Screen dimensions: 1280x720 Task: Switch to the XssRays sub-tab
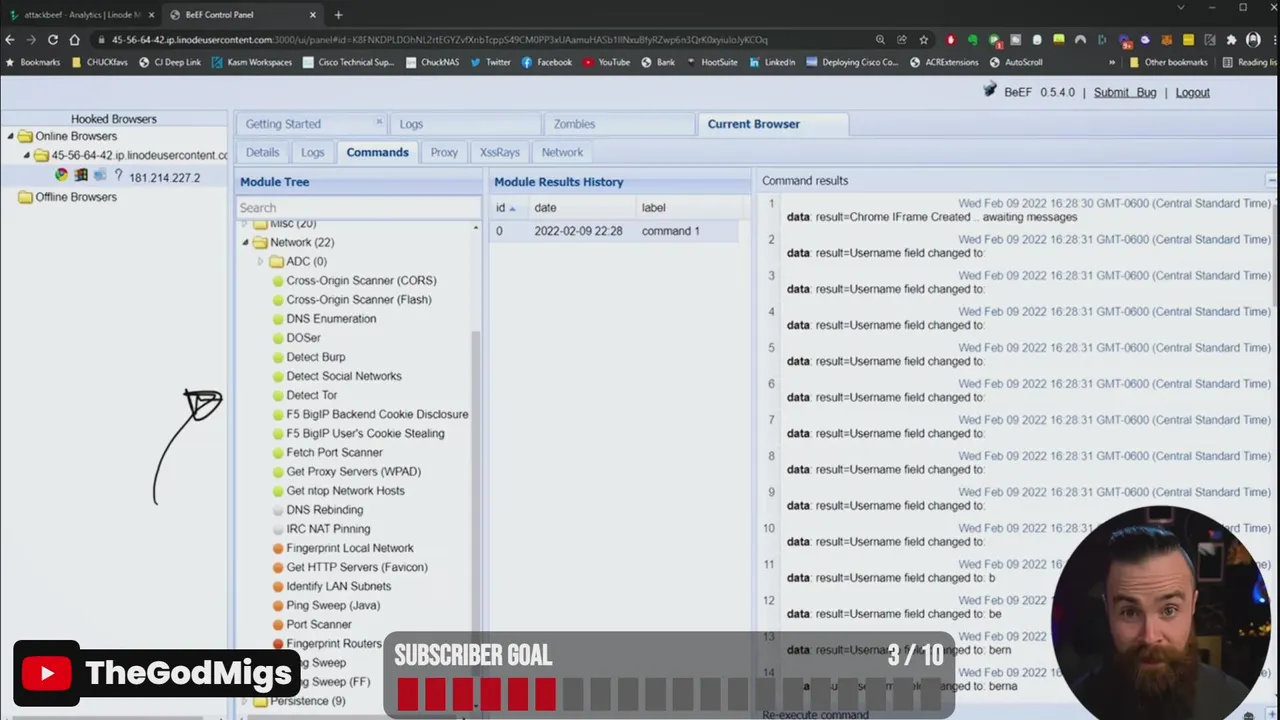pos(499,152)
